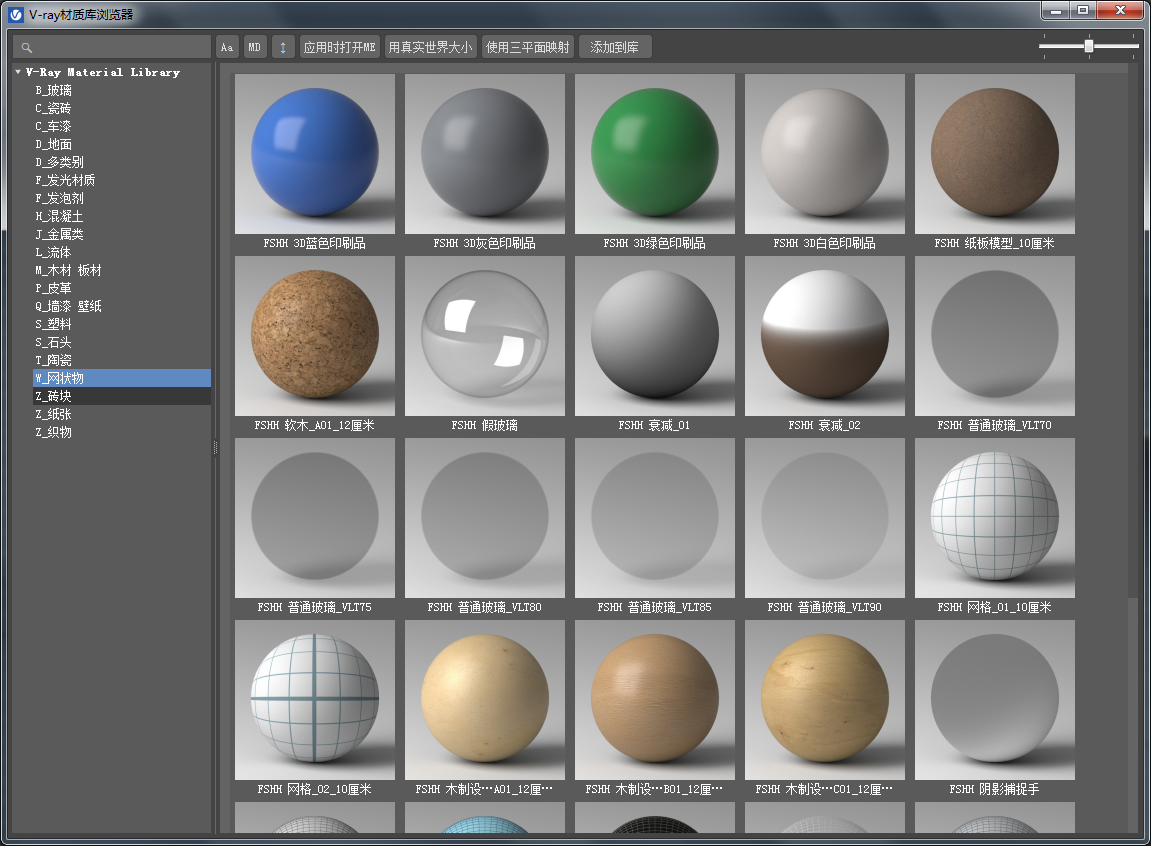Select the FSHH 木制设…C01_12厘 wood thumbnail
The image size is (1151, 846).
[825, 700]
